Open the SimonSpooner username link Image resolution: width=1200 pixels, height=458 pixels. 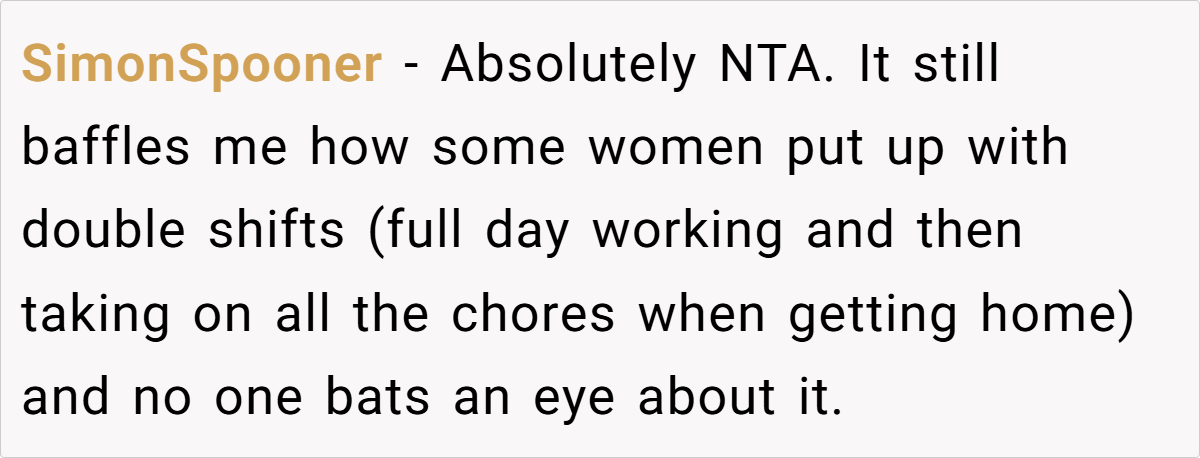coord(201,66)
